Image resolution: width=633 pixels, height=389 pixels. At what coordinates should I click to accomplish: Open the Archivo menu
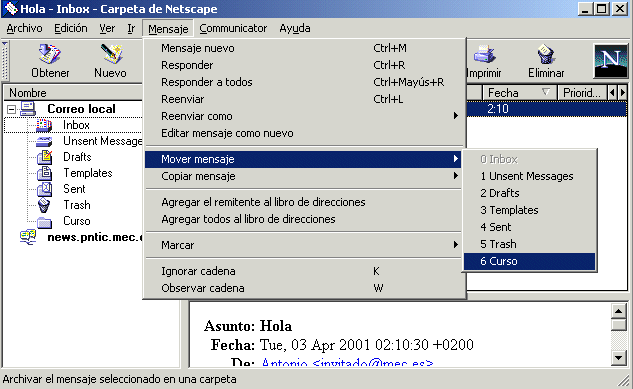point(24,28)
